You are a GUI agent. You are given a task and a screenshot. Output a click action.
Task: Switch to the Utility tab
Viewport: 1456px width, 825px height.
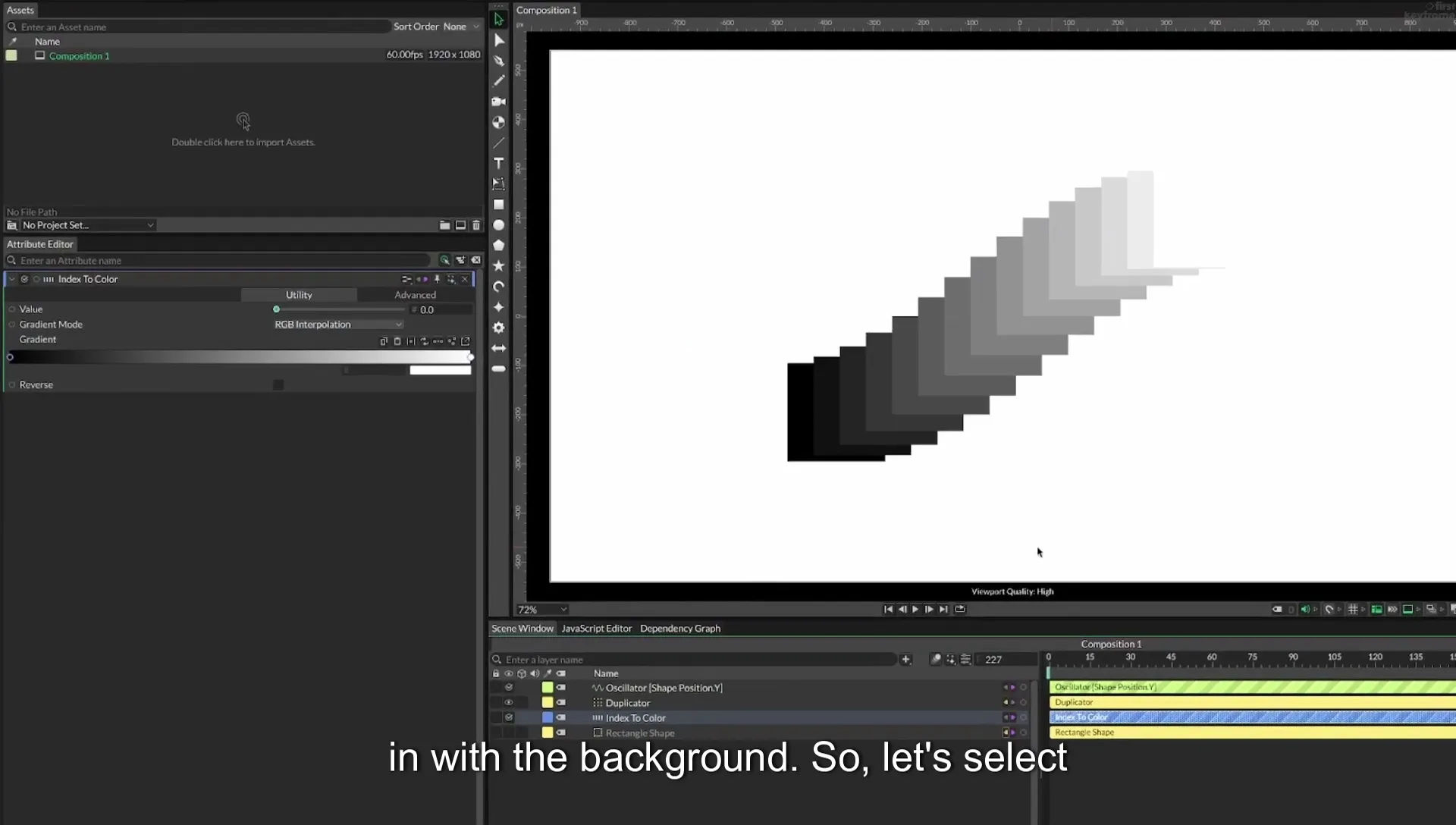pyautogui.click(x=299, y=295)
